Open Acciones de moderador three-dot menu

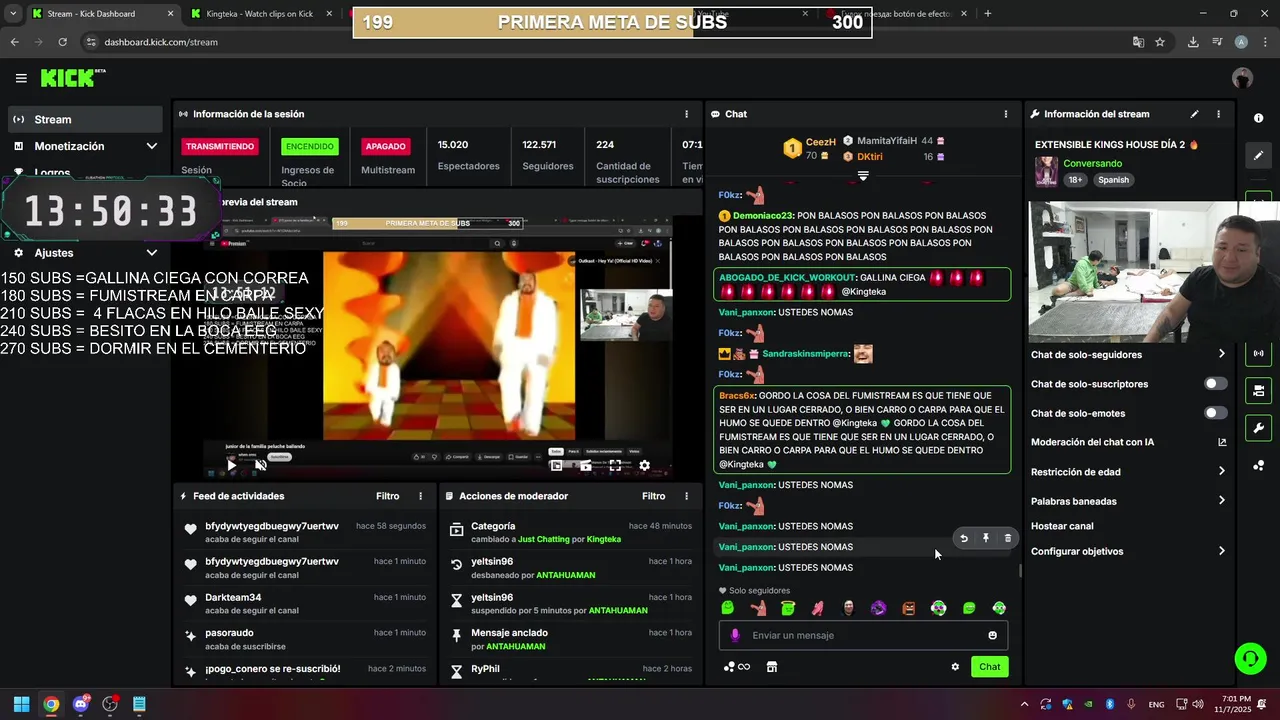(x=686, y=496)
